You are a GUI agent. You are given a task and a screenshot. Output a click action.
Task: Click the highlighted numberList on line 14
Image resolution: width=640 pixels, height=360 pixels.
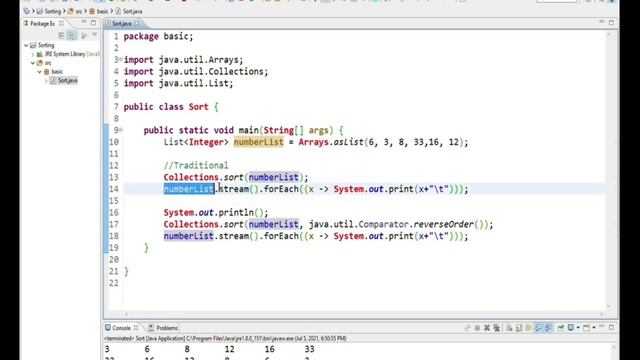point(189,189)
